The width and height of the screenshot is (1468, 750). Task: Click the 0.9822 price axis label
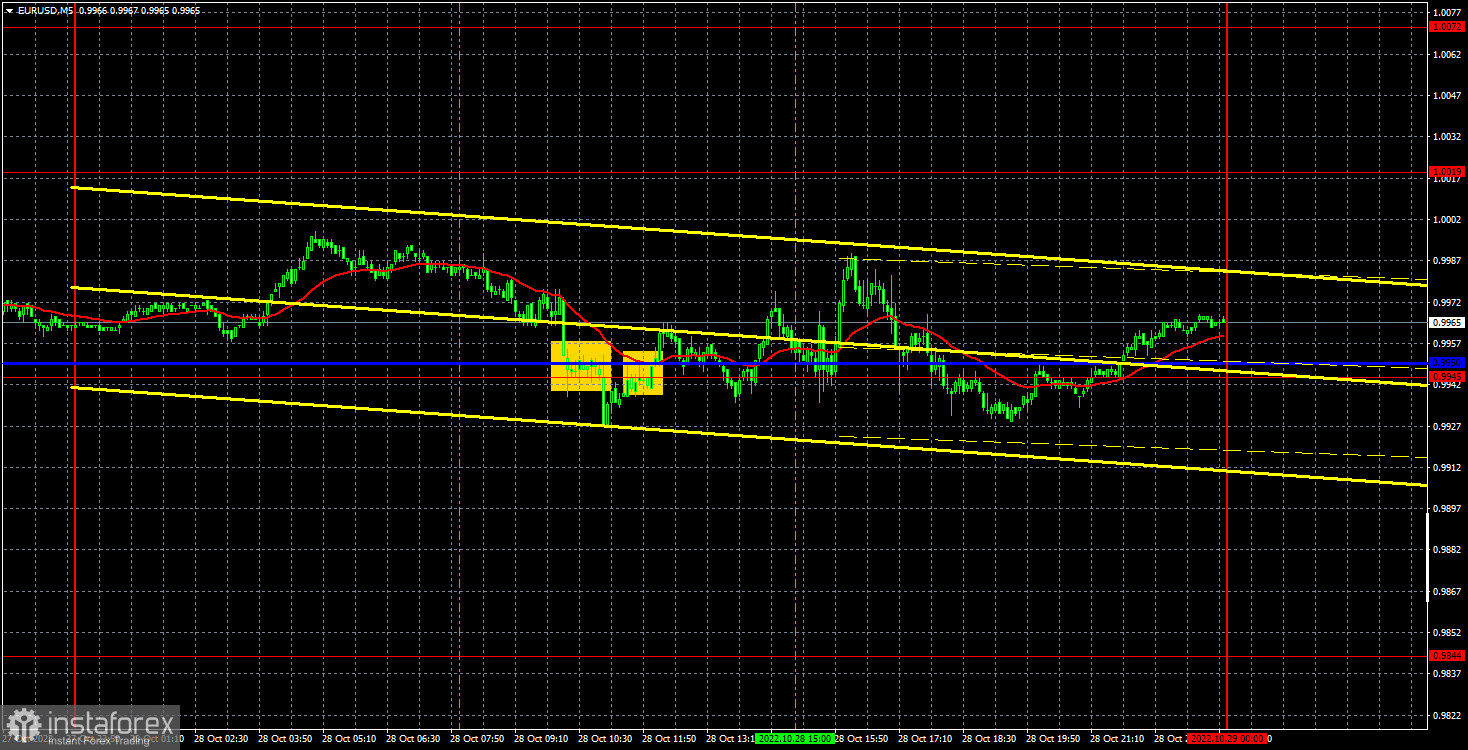coord(1447,715)
